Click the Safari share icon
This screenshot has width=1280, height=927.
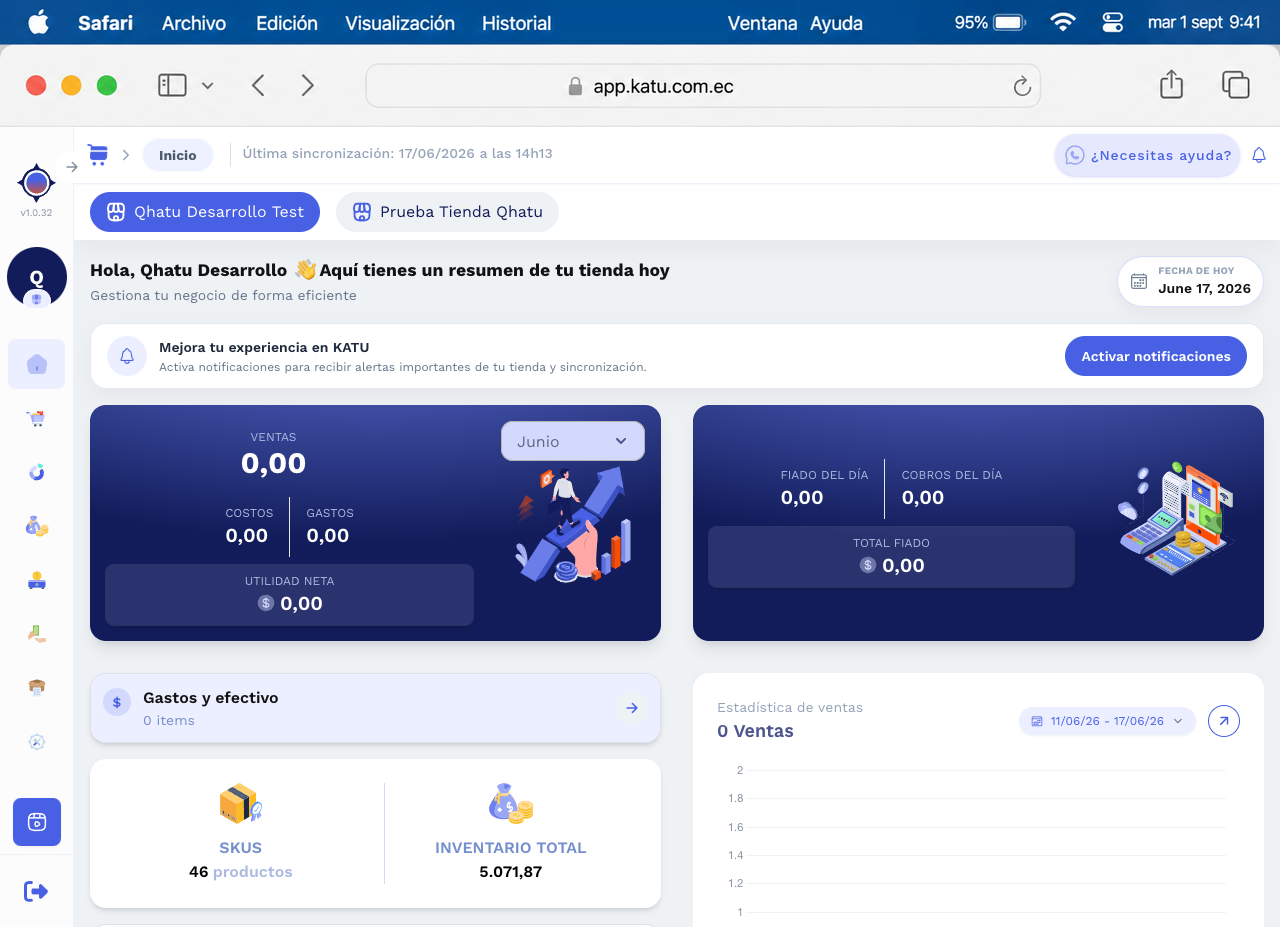pos(1171,85)
